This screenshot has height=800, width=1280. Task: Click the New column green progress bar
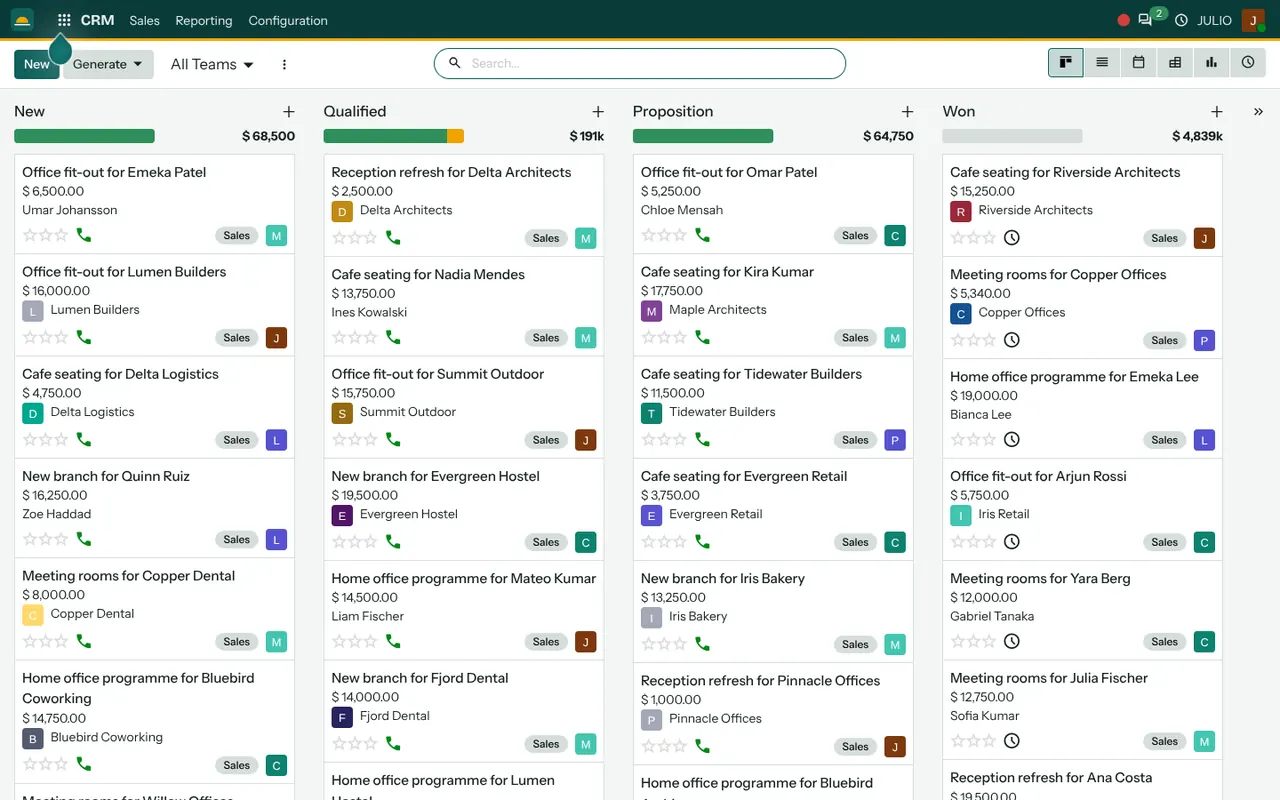click(x=84, y=136)
